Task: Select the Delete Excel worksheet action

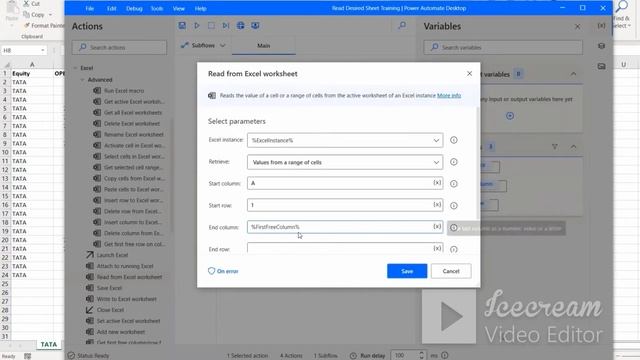Action: (x=127, y=124)
